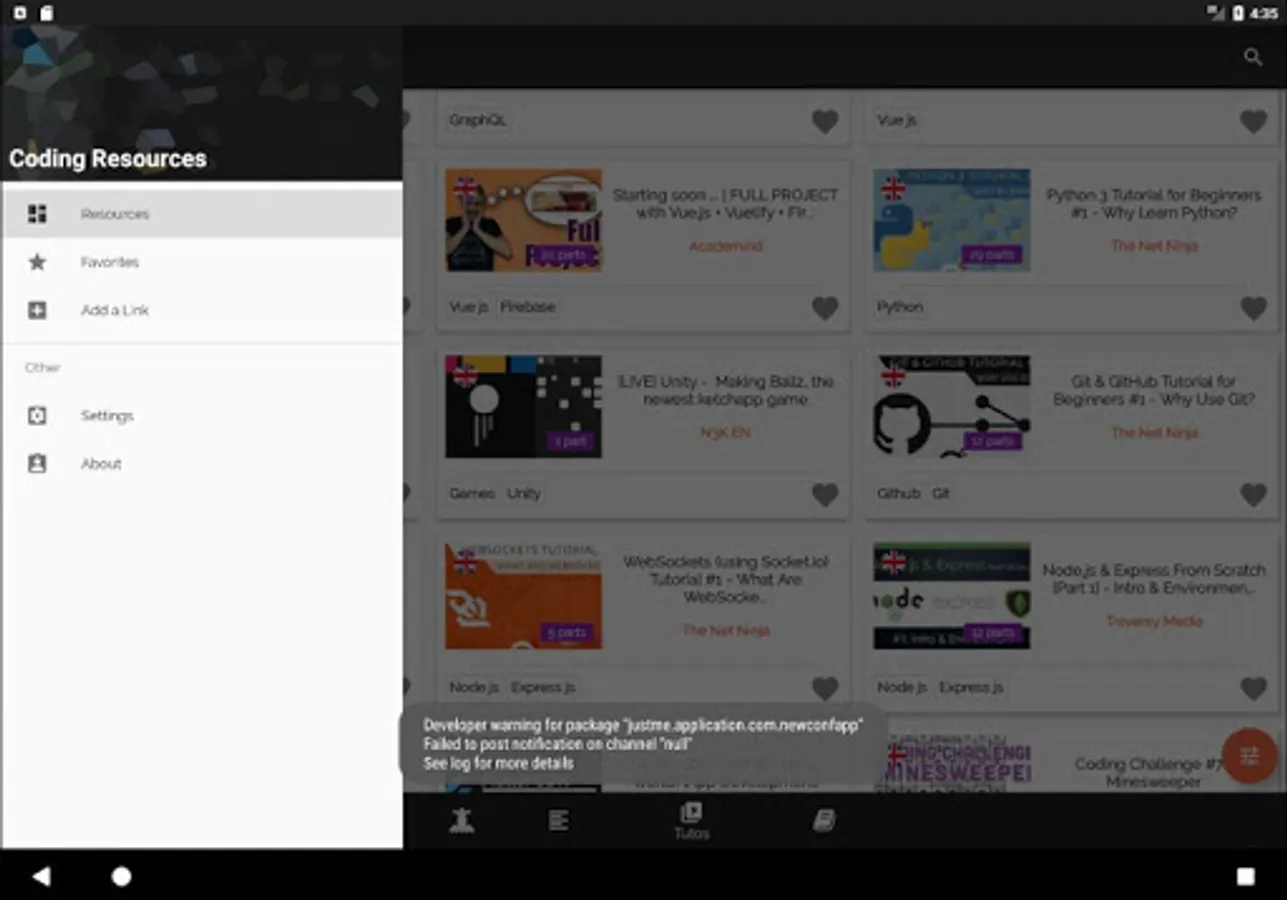
Task: Open Favorites in the drawer
Action: click(202, 262)
